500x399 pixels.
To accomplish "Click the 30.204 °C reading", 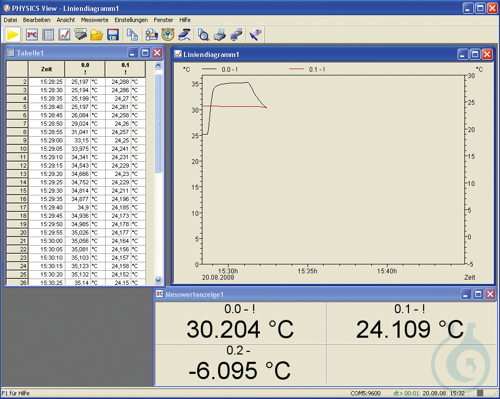I will point(240,329).
